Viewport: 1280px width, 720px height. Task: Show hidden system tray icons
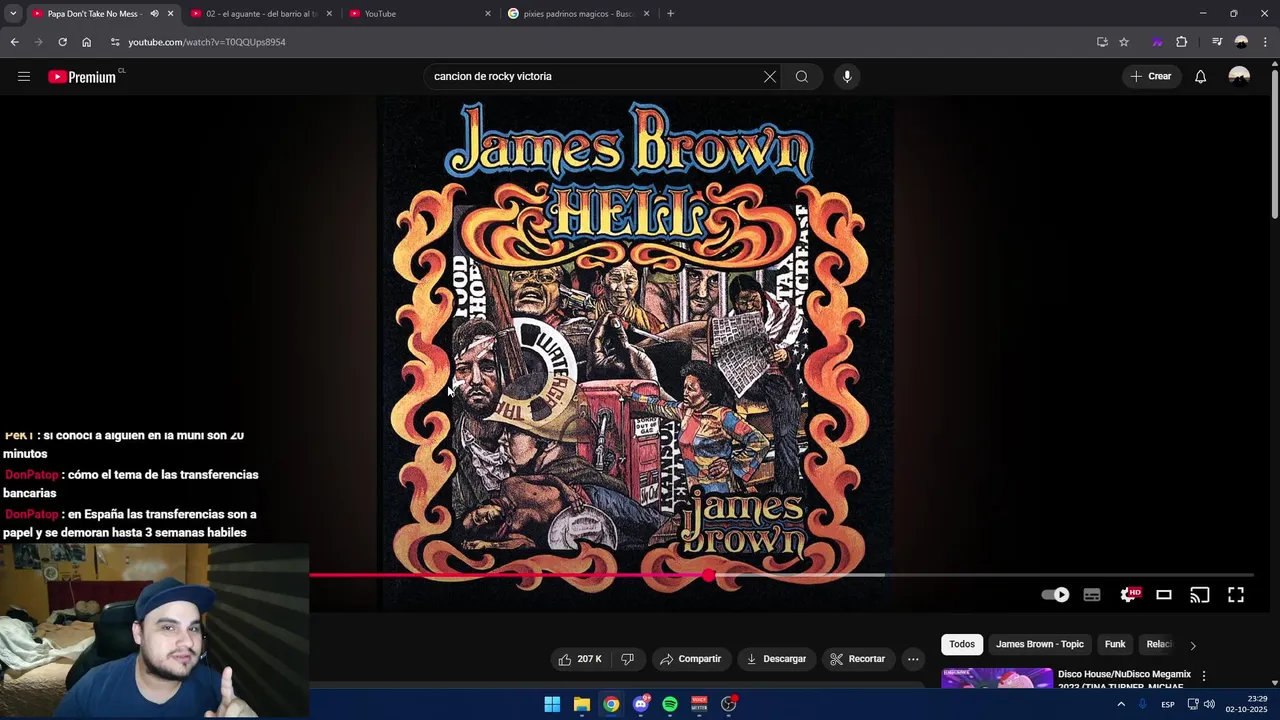pos(1121,704)
